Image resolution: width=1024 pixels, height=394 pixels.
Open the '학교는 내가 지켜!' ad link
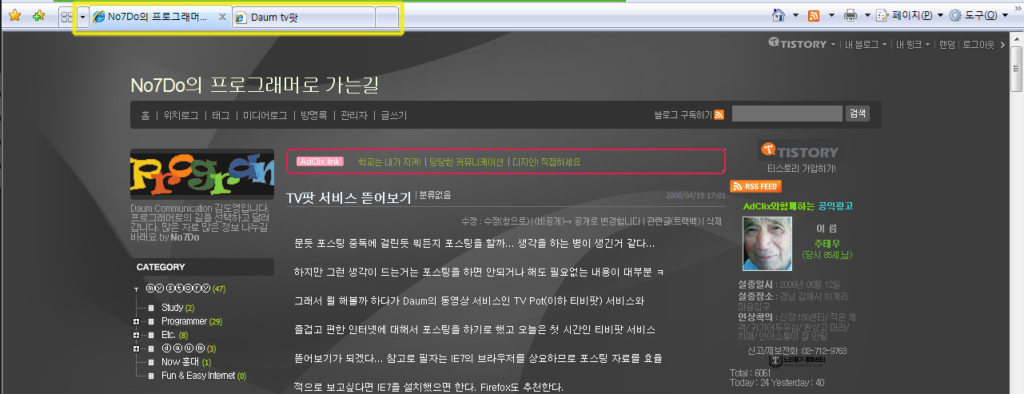[x=390, y=161]
